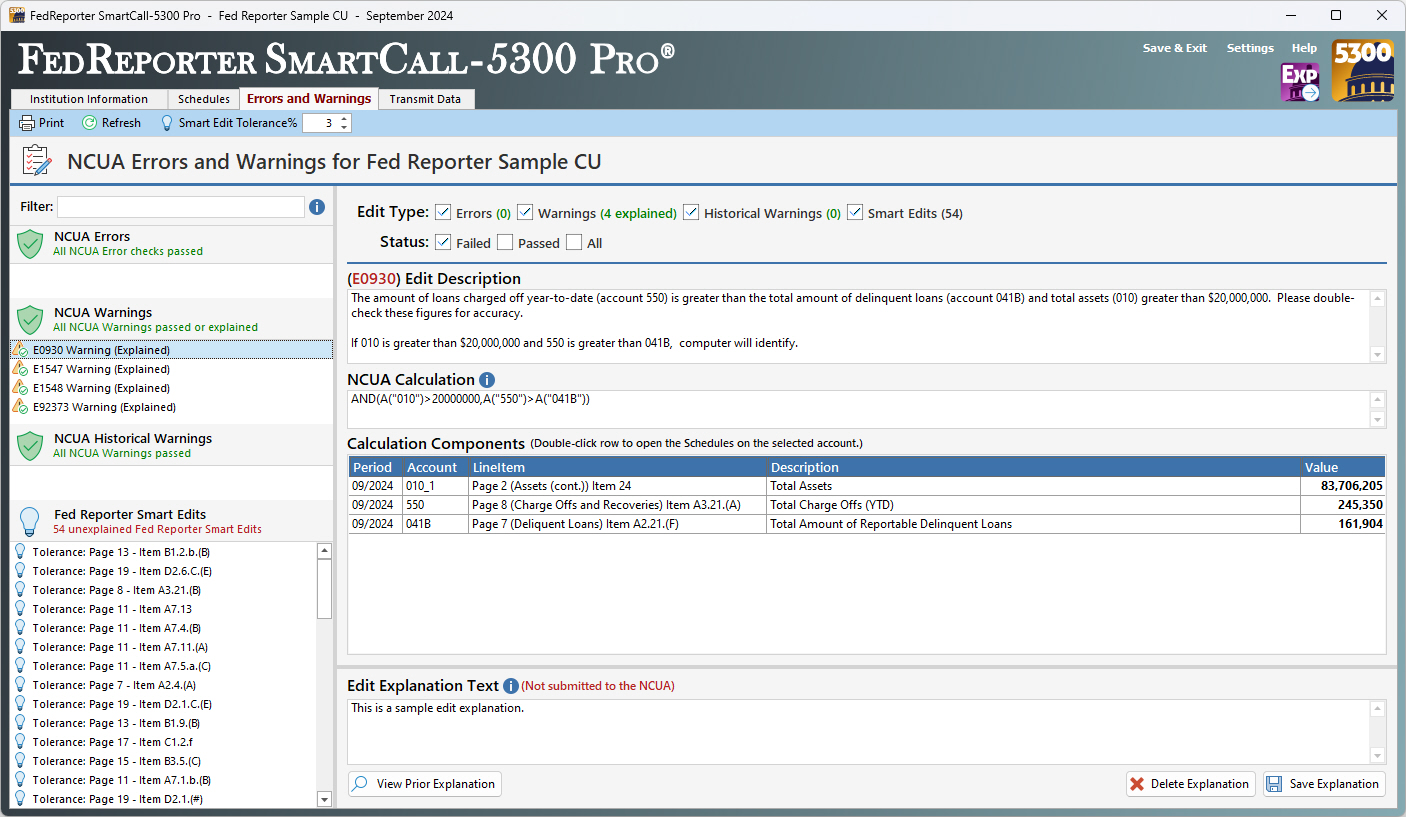Click the info icon next to Filter
Image resolution: width=1406 pixels, height=817 pixels.
317,207
